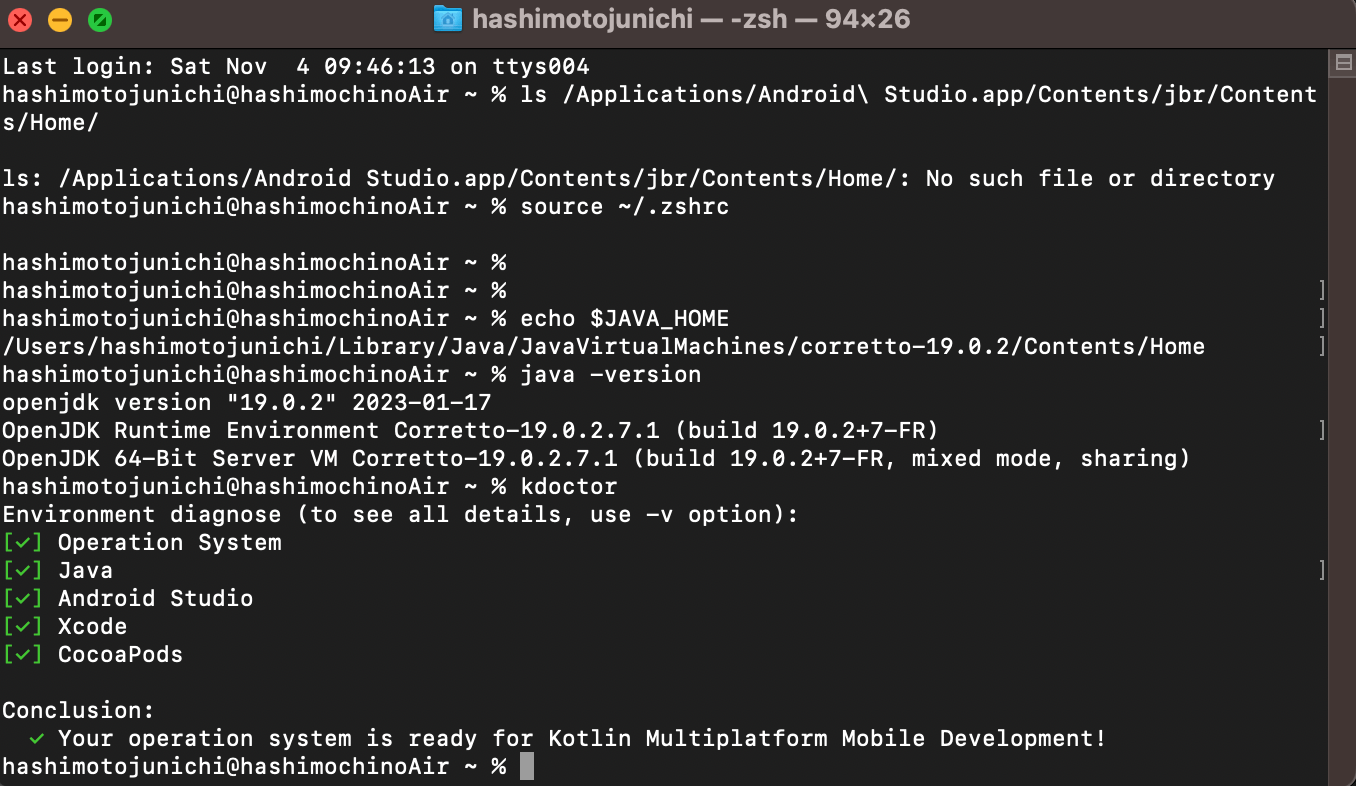This screenshot has height=786, width=1356.
Task: Close the Terminal window with the red button
Action: point(20,19)
